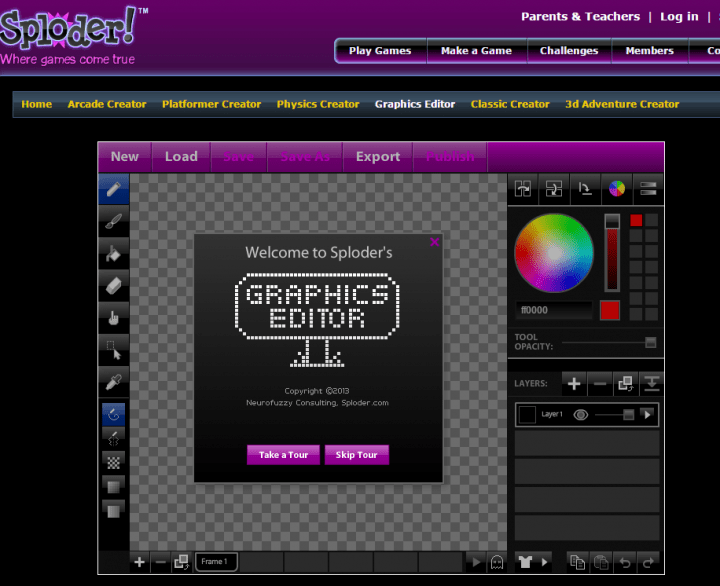Select the Eyedropper color picker tool

(x=113, y=382)
